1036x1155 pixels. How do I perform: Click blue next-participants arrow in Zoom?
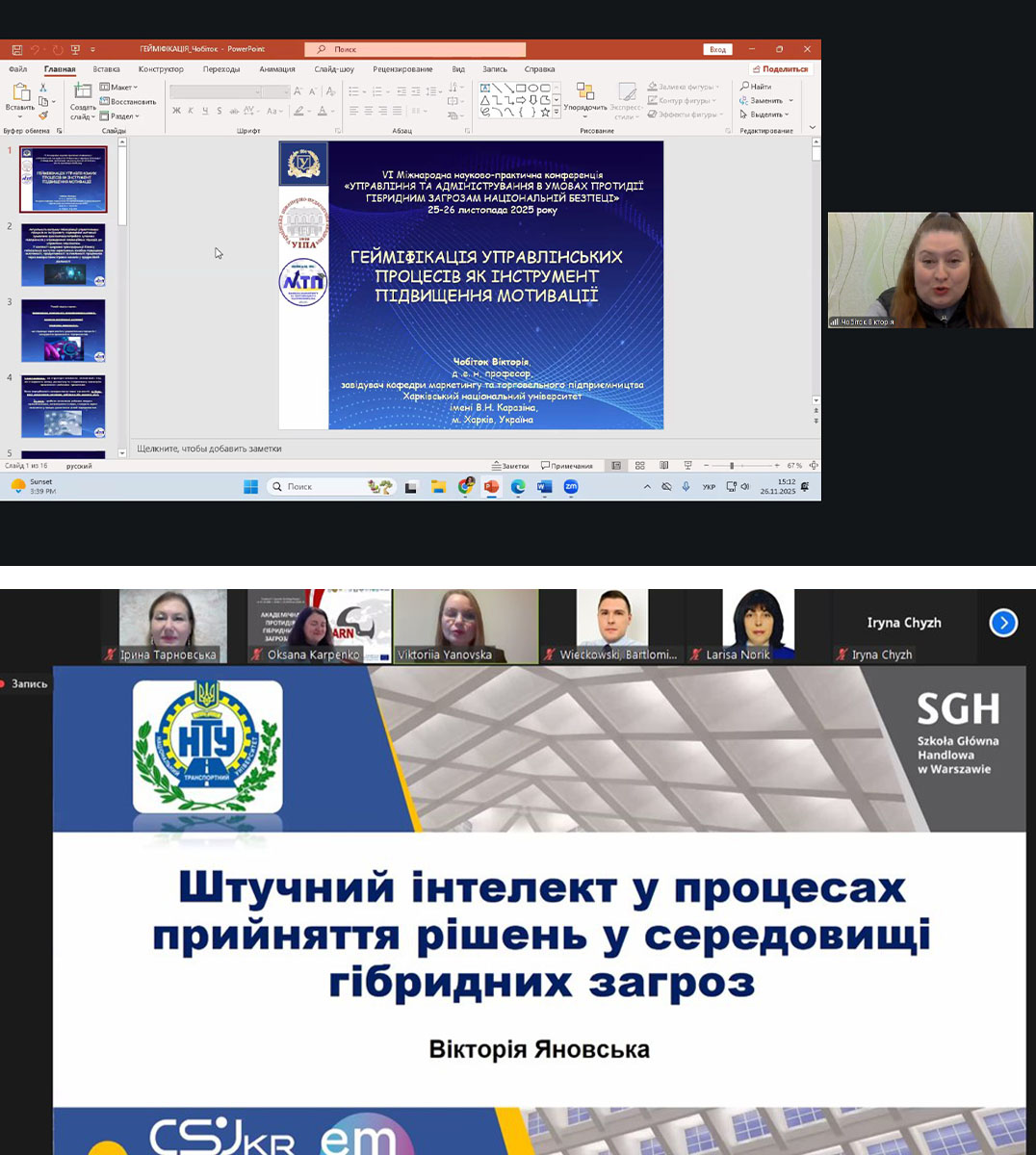pos(1003,623)
